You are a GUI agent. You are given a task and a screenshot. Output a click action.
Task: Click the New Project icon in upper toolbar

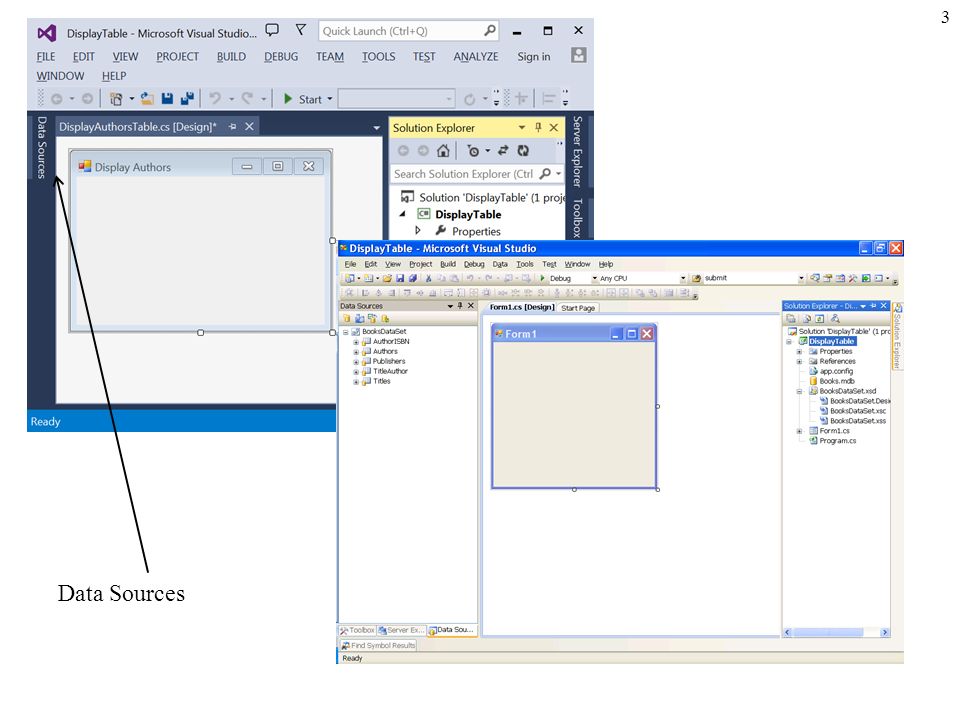tap(116, 98)
